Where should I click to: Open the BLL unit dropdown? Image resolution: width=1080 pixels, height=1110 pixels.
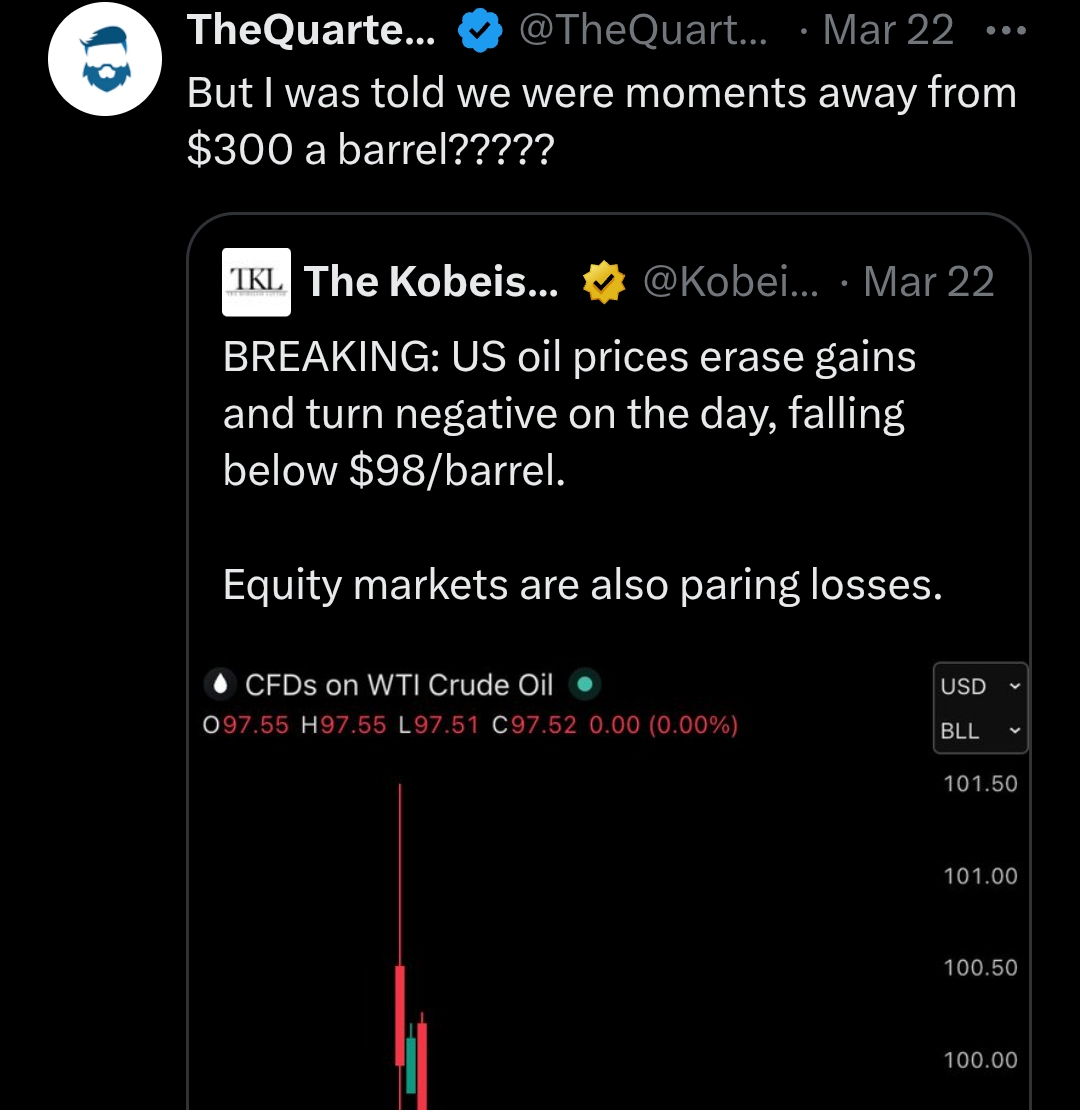point(980,730)
